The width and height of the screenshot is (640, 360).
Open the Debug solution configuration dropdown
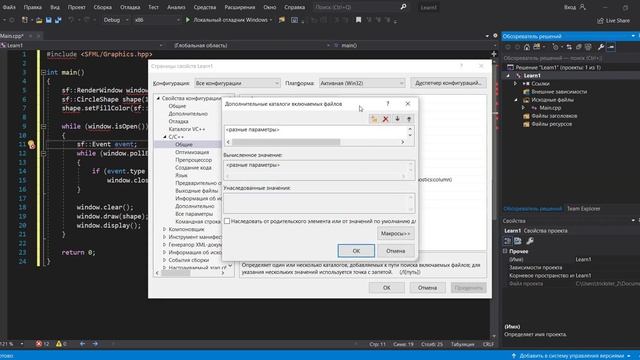point(116,20)
